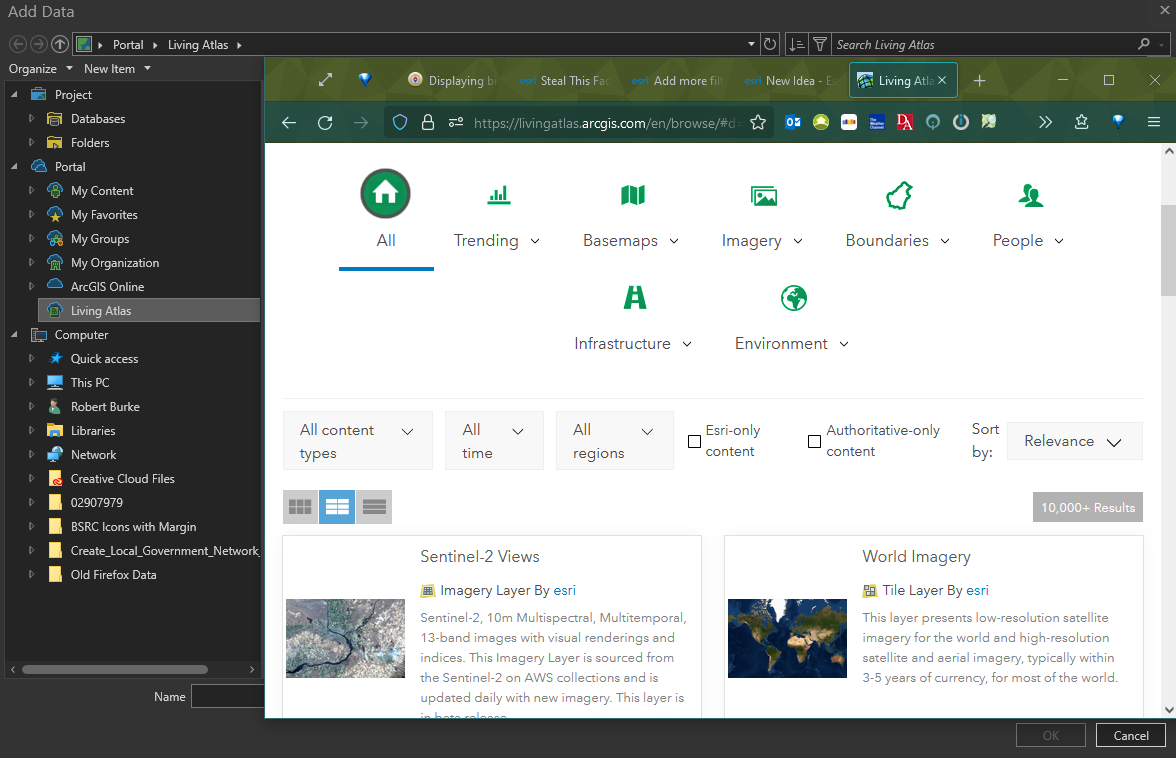Open the Relevance sort dropdown
The image size is (1176, 758).
pyautogui.click(x=1074, y=441)
